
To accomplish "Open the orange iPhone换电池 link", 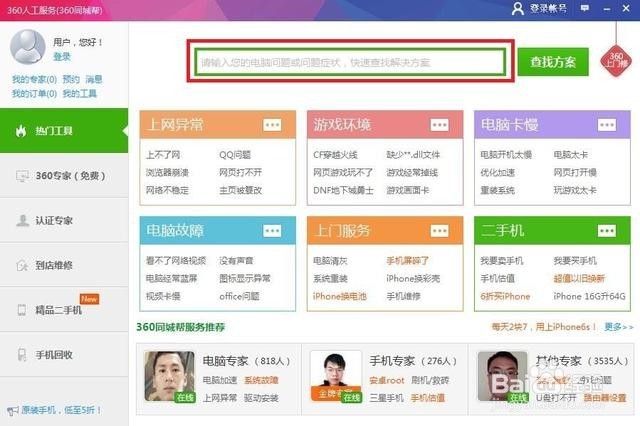I will point(340,296).
